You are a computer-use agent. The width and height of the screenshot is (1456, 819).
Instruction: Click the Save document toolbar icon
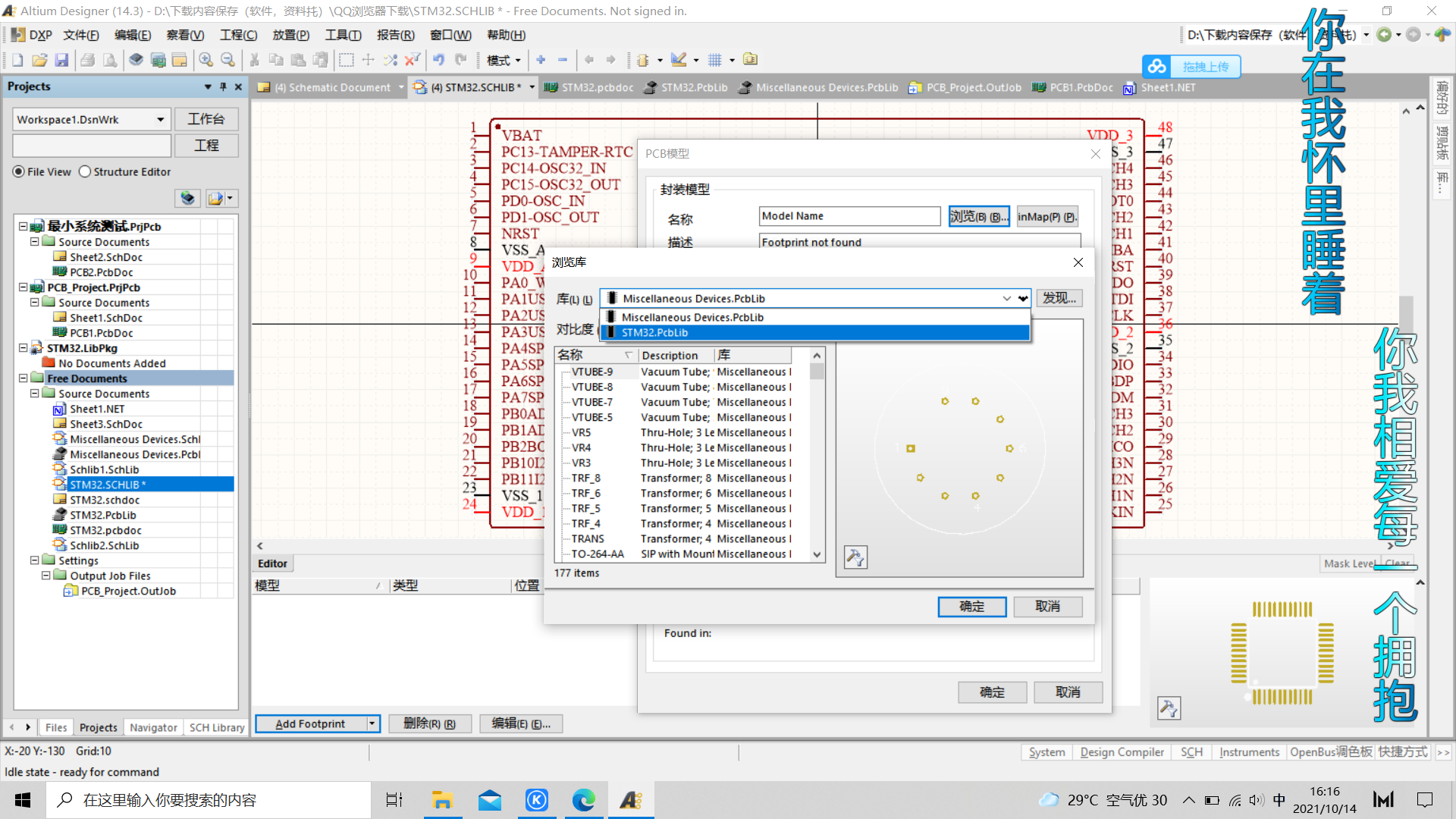point(62,60)
